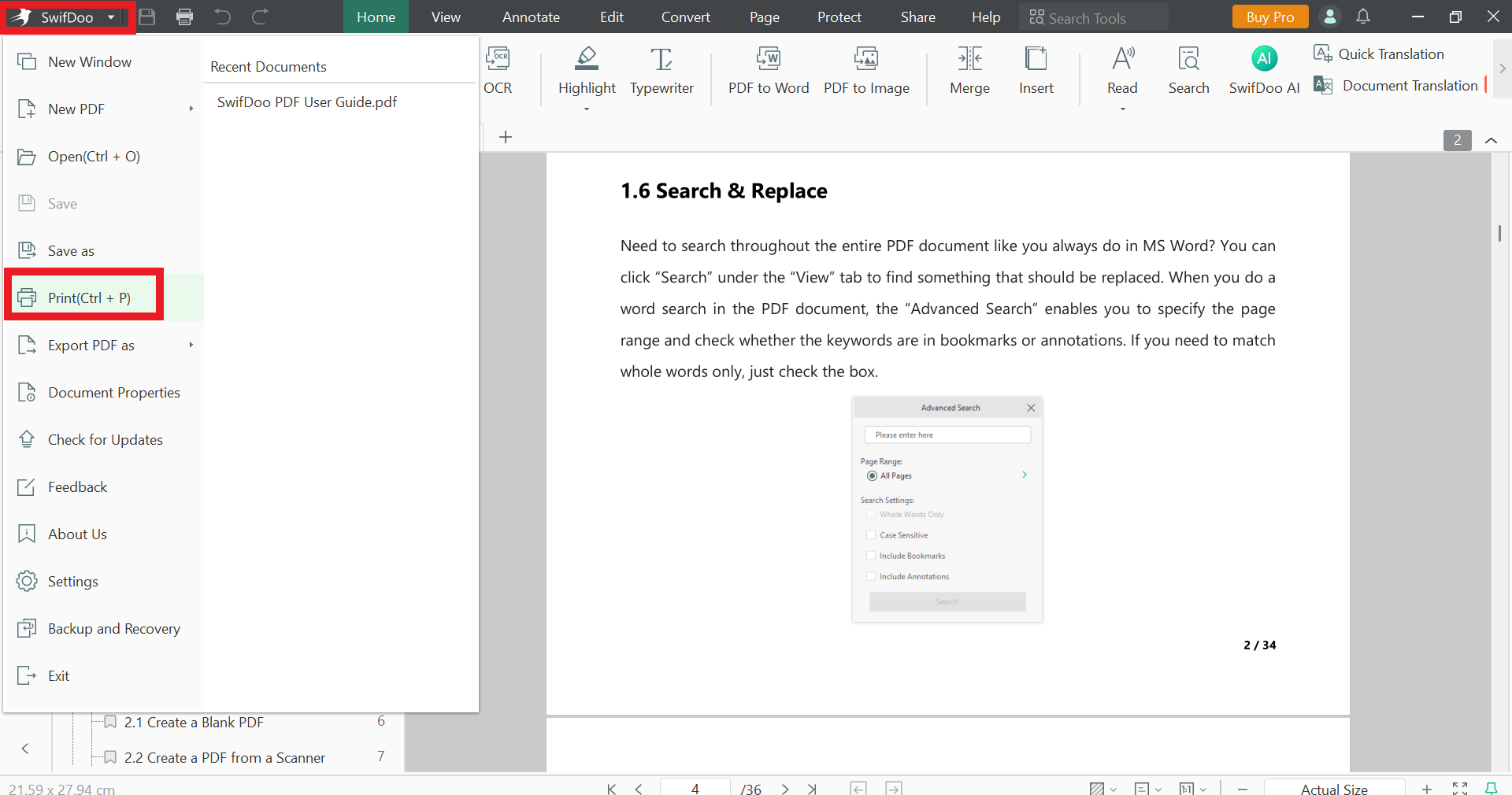1512x795 pixels.
Task: Click the page number field showing 4
Action: click(x=695, y=788)
